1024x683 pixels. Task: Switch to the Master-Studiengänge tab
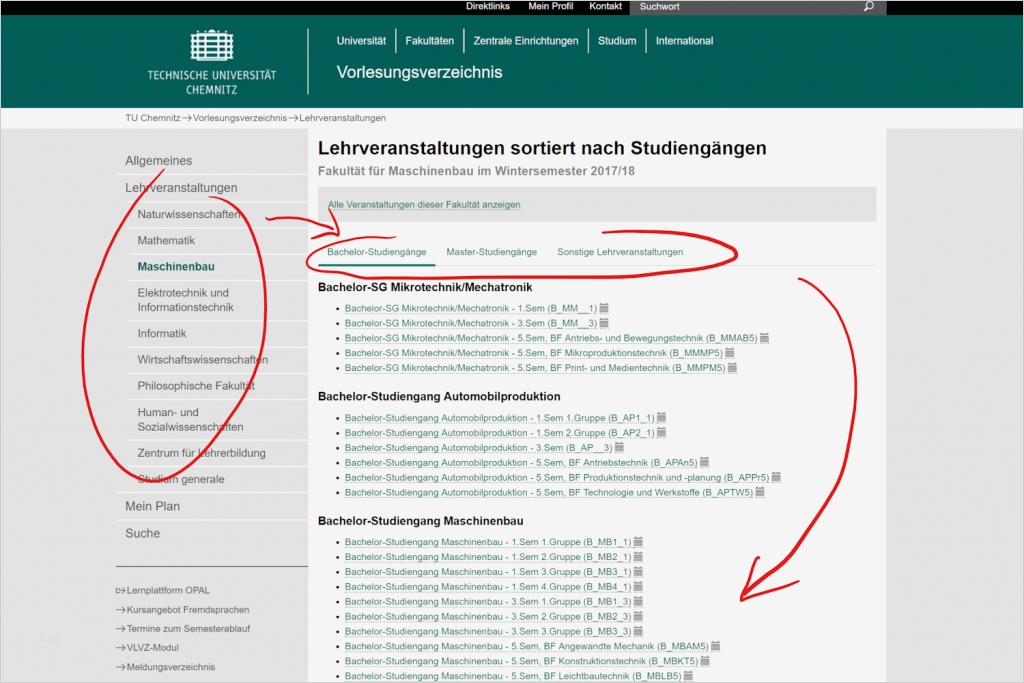[492, 252]
